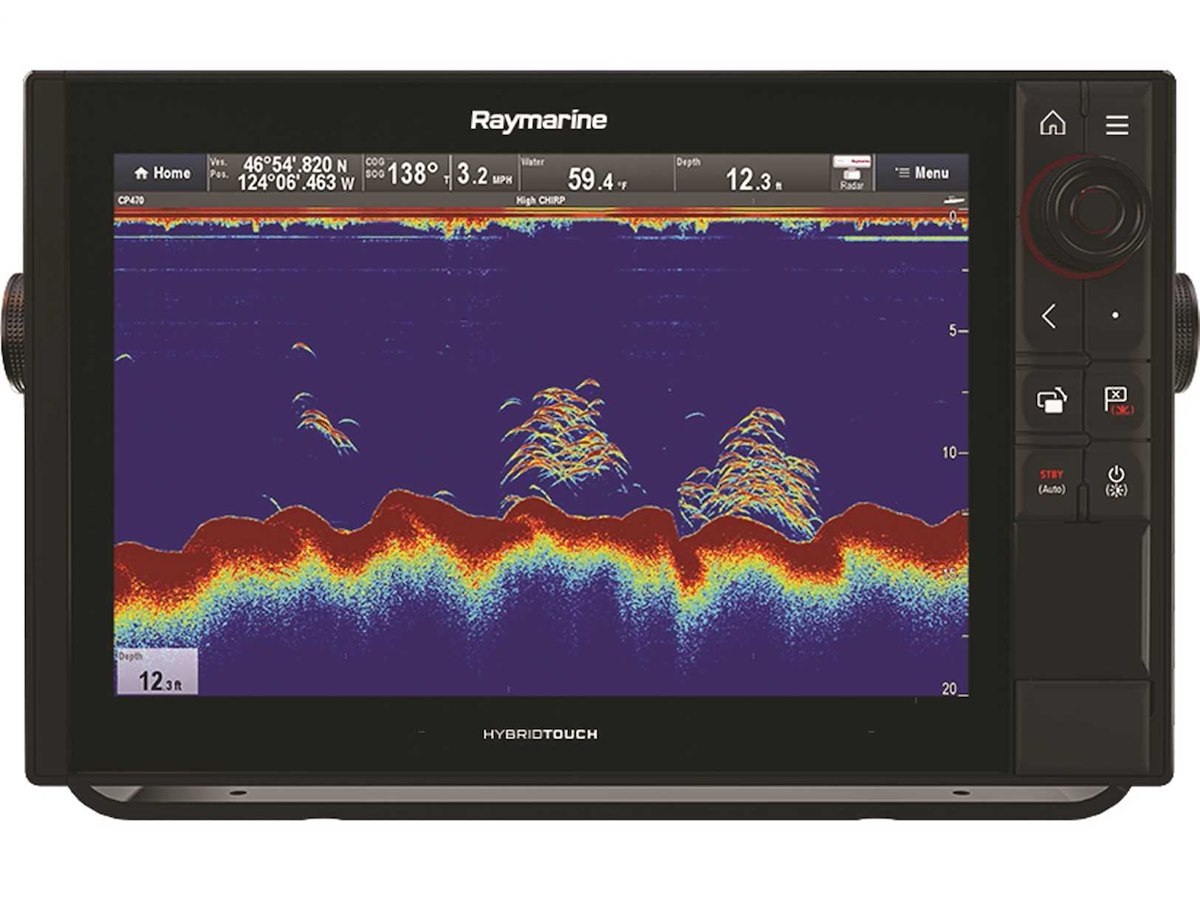Open the on-screen Menu button

point(922,173)
